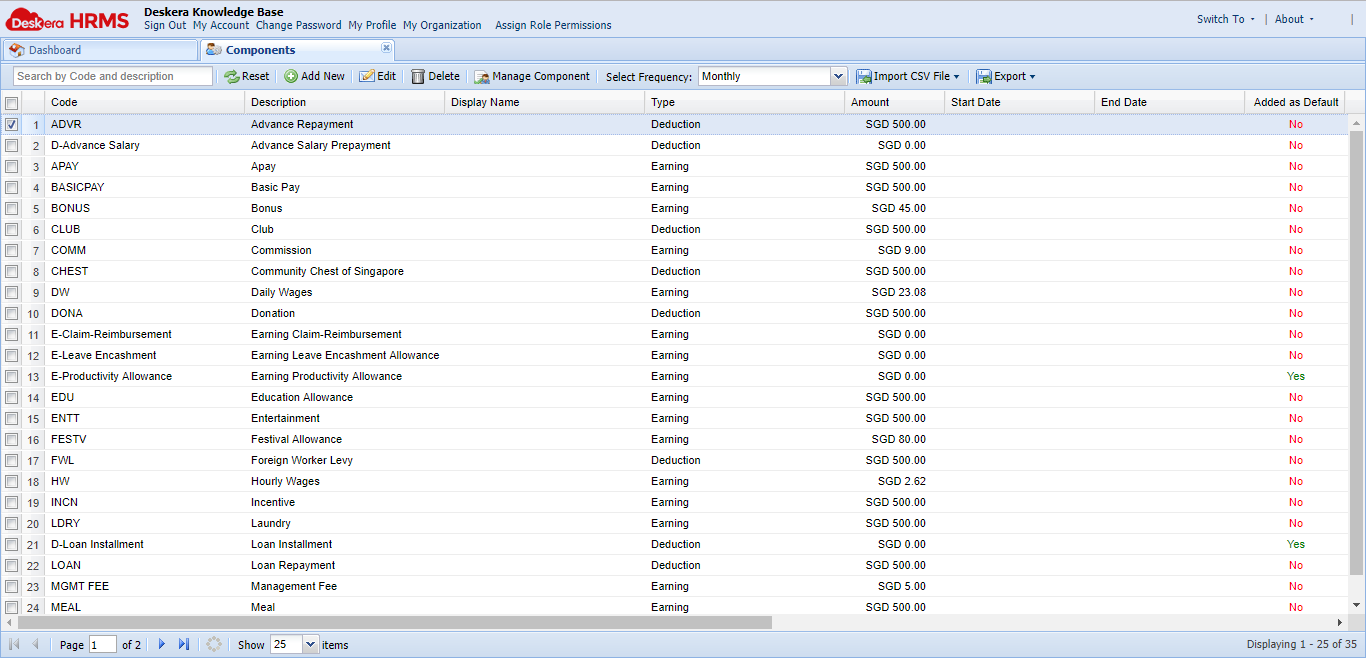Check the FWL row checkbox
1366x658 pixels.
11,461
